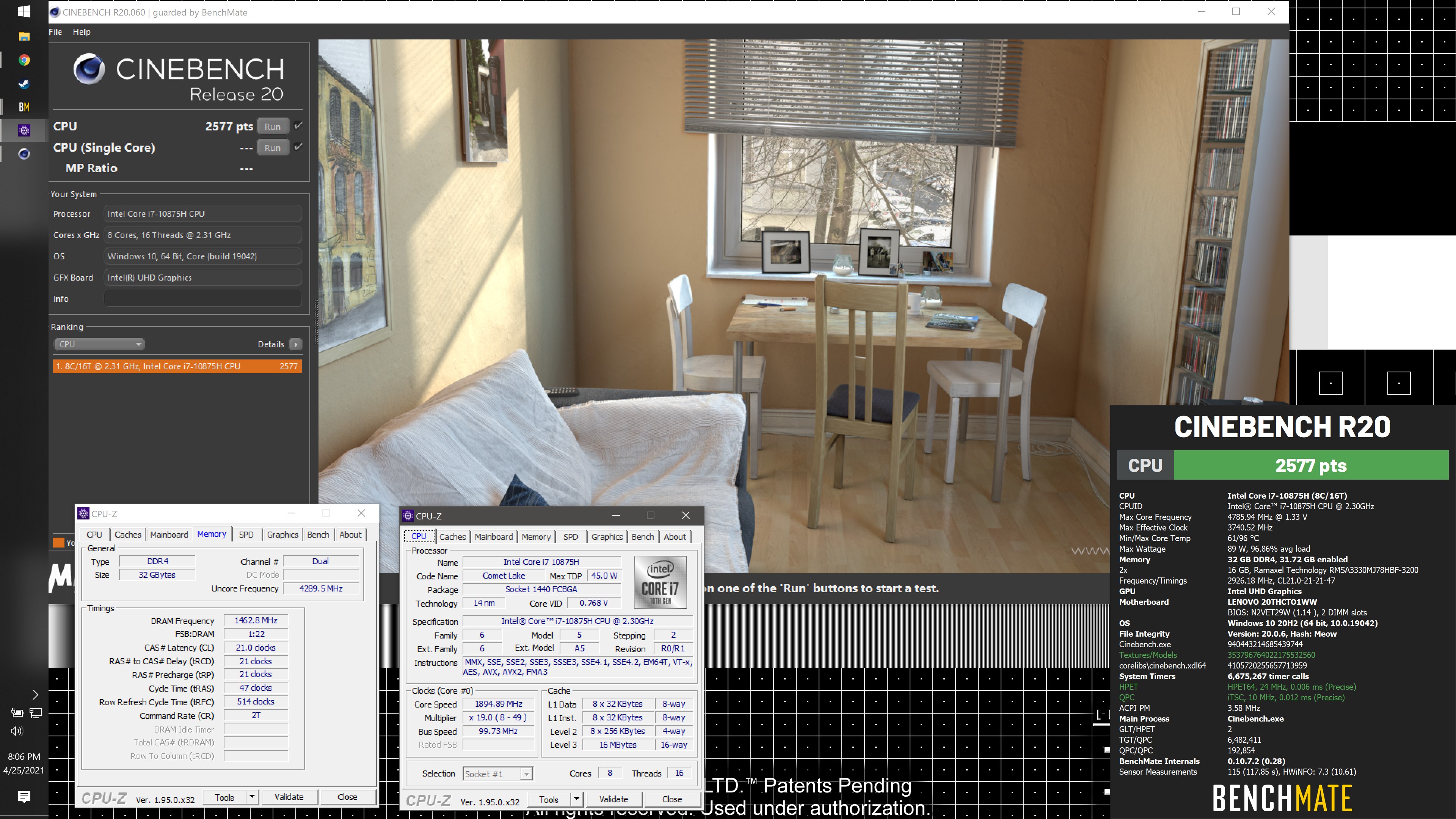The width and height of the screenshot is (1456, 819).
Task: Select the CPU-Z taskbar icon
Action: [x=24, y=130]
